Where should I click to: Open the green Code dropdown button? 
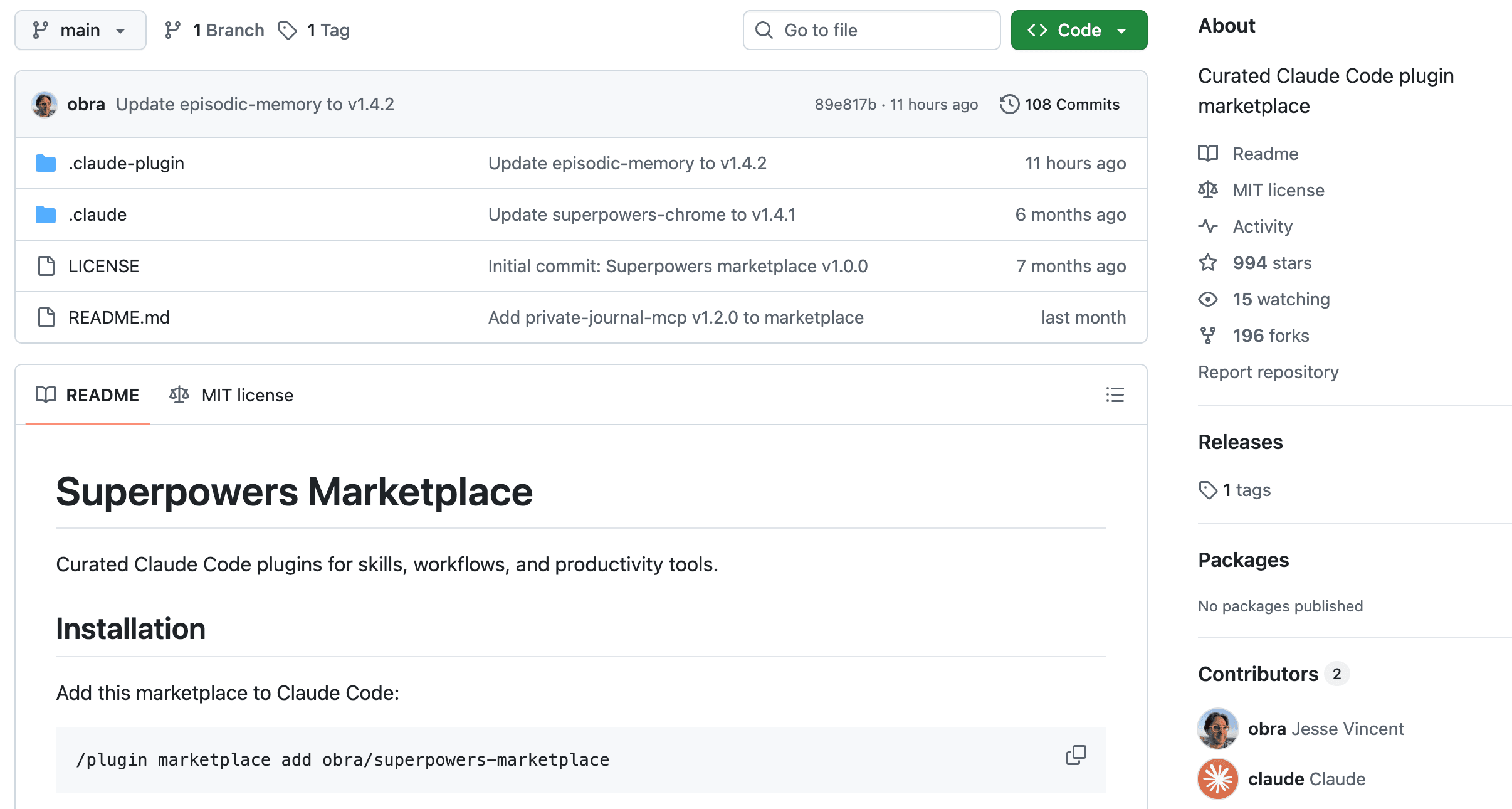(1079, 30)
